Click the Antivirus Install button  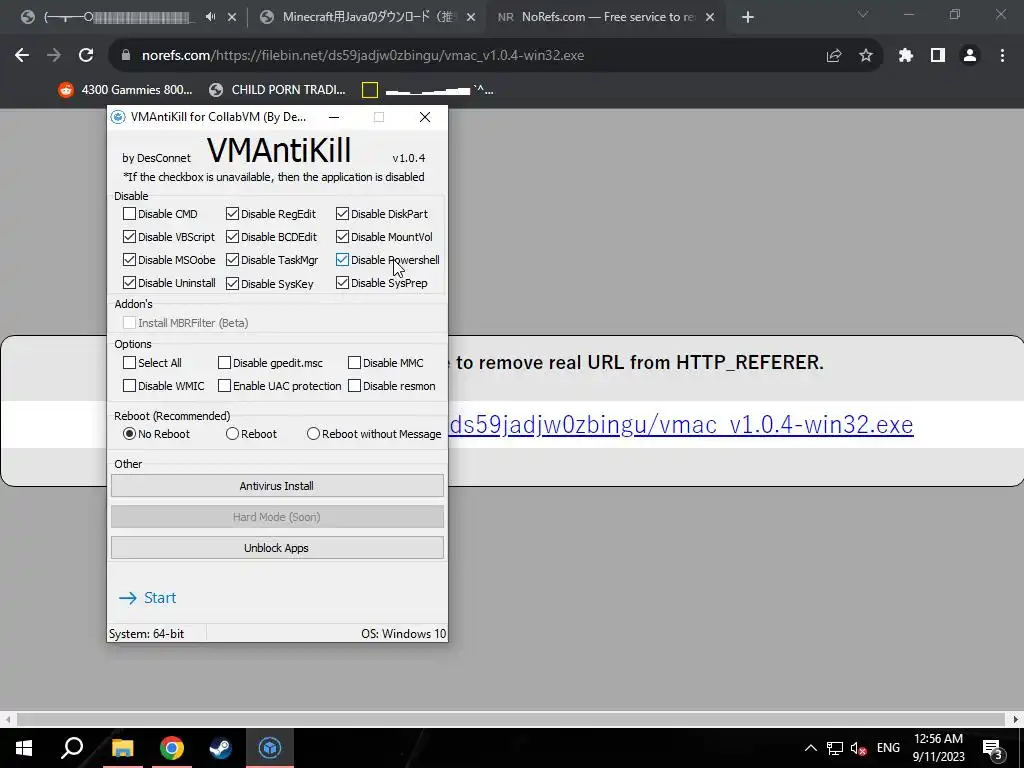pos(277,486)
